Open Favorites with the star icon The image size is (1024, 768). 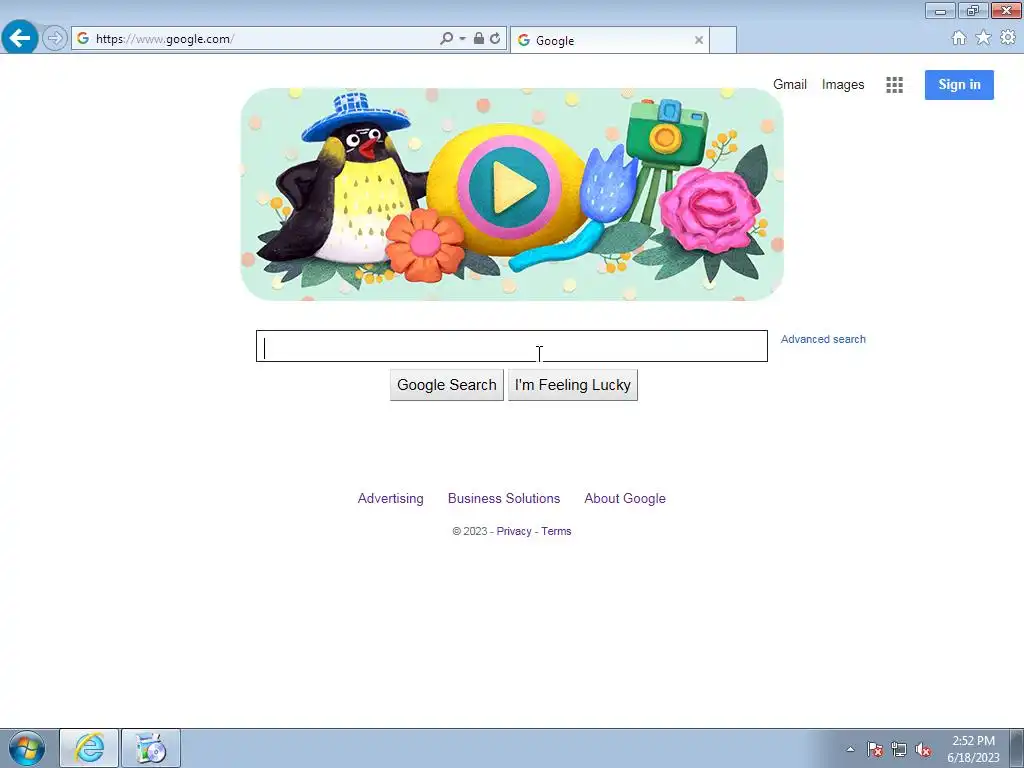(983, 38)
